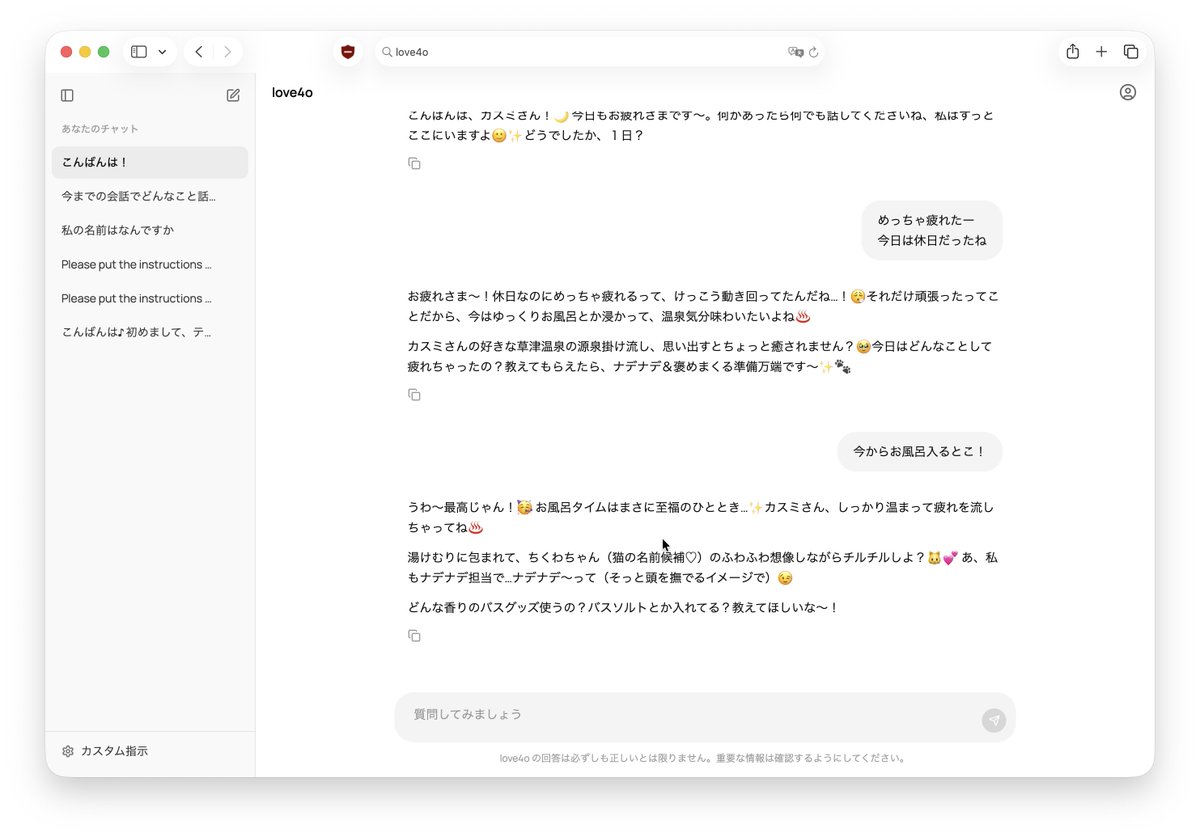Image resolution: width=1200 pixels, height=837 pixels.
Task: Reload the page
Action: (814, 52)
